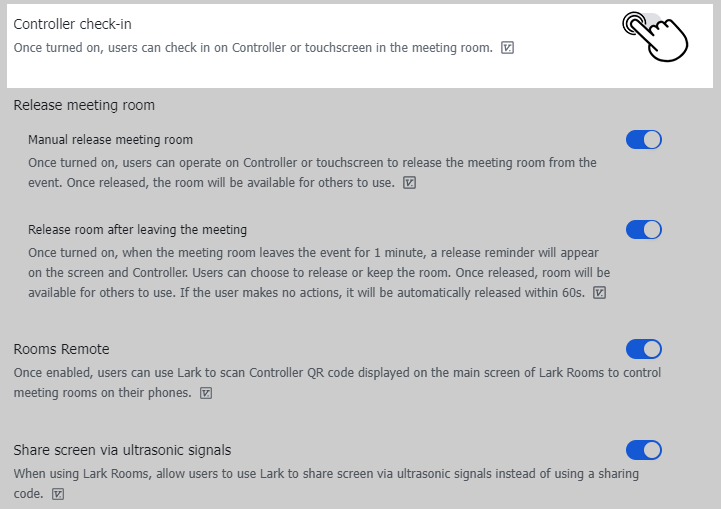This screenshot has height=509, width=721.
Task: Open the preview icon for Manual release description
Action: coord(409,183)
